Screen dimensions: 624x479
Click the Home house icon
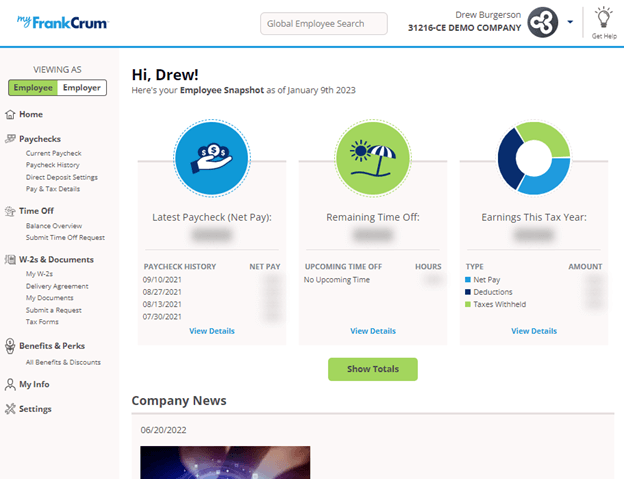coord(10,115)
